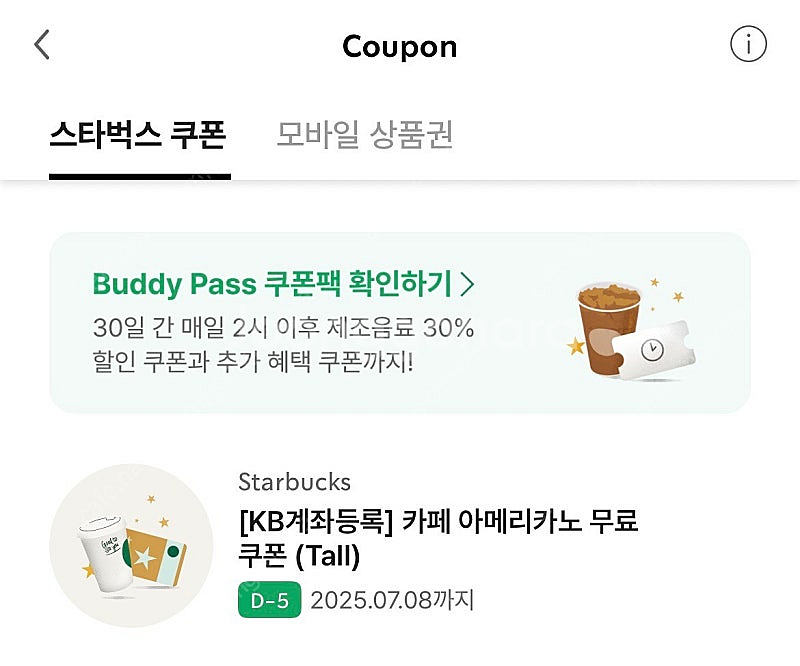
Task: Open the Buddy Pass 쿠폰팩 확인하기 link
Action: point(272,284)
